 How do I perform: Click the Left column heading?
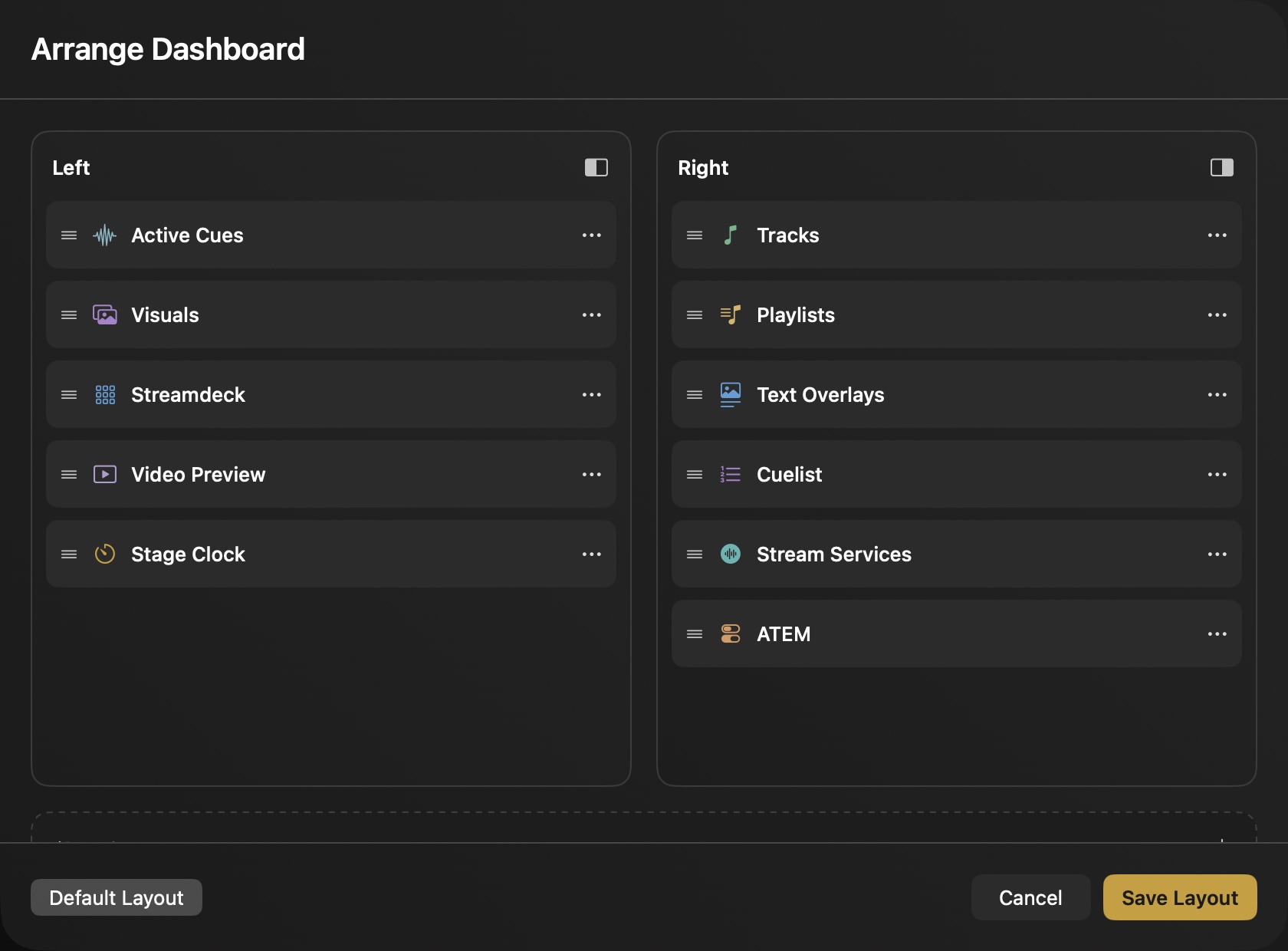tap(71, 168)
